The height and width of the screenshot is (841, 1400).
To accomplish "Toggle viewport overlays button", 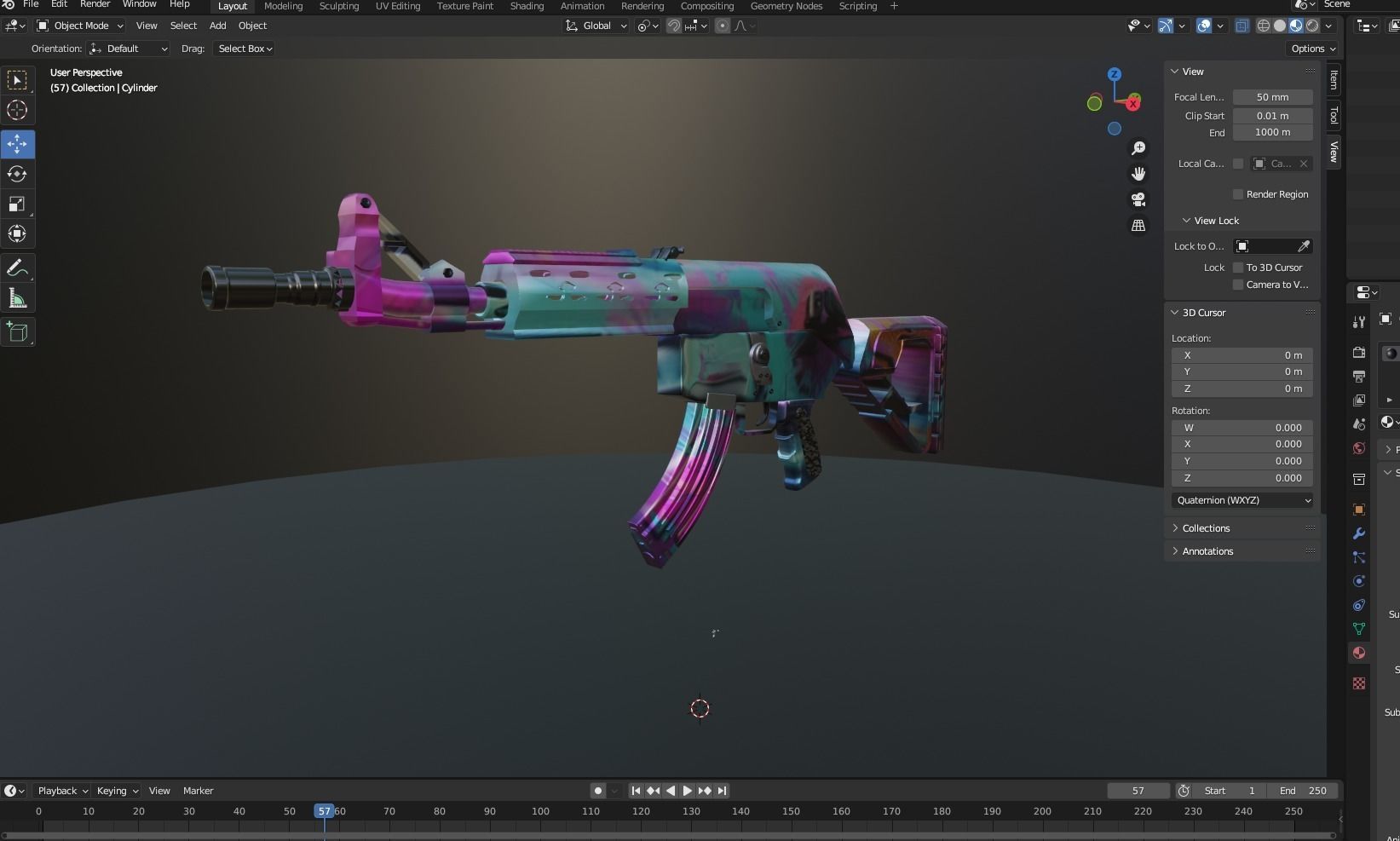I will [1204, 26].
